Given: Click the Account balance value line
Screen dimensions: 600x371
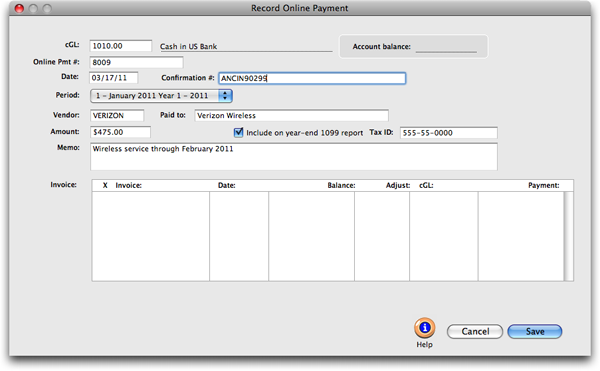Looking at the screenshot, I should [446, 47].
